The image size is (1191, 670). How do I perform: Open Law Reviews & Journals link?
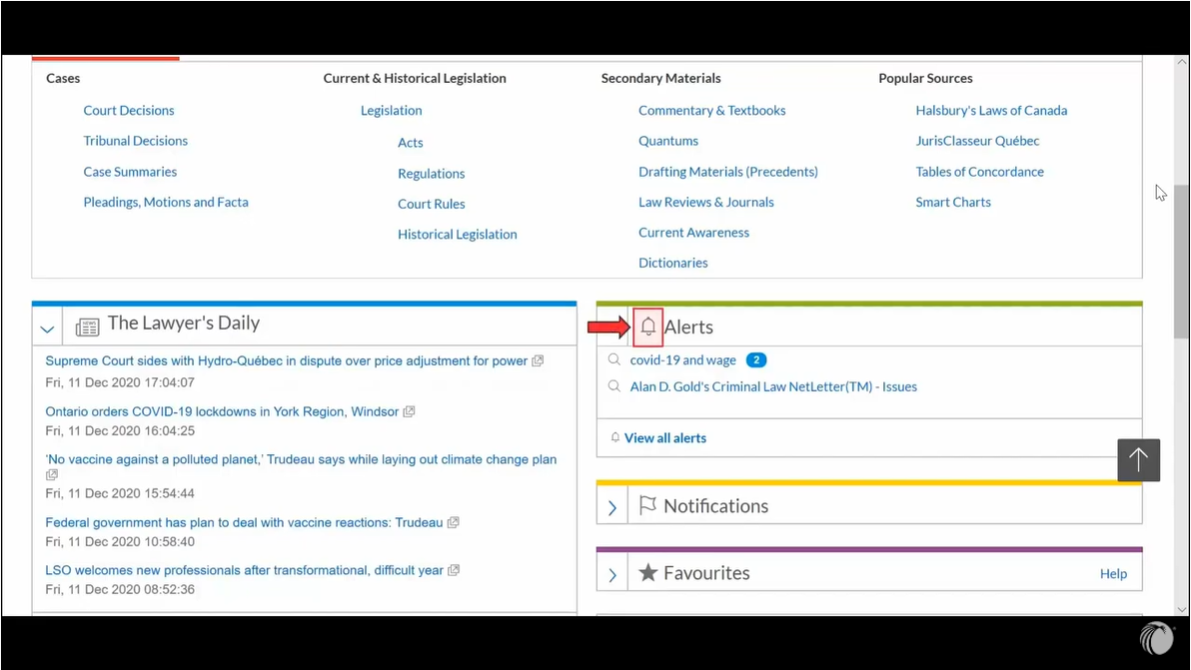[706, 202]
